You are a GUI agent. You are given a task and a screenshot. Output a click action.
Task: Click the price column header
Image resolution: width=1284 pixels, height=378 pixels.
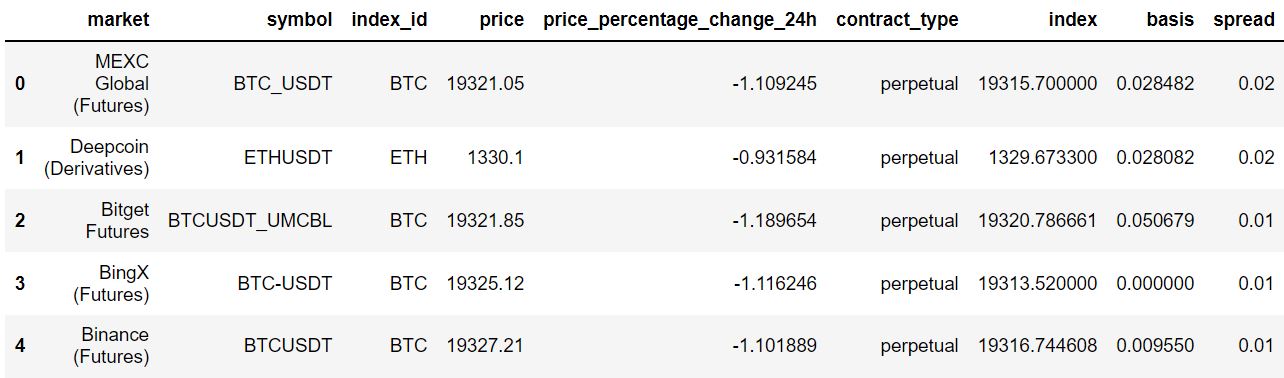pyautogui.click(x=501, y=20)
